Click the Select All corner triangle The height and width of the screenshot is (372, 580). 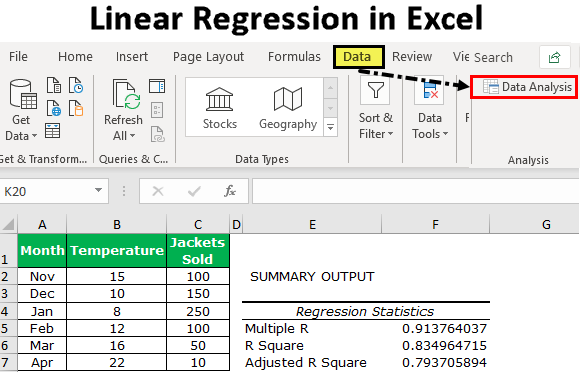[x=8, y=224]
